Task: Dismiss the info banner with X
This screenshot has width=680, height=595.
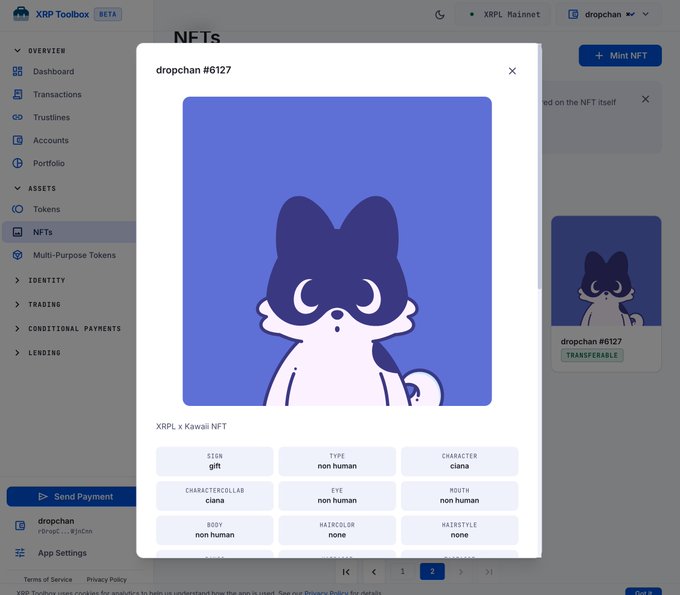Action: point(645,99)
